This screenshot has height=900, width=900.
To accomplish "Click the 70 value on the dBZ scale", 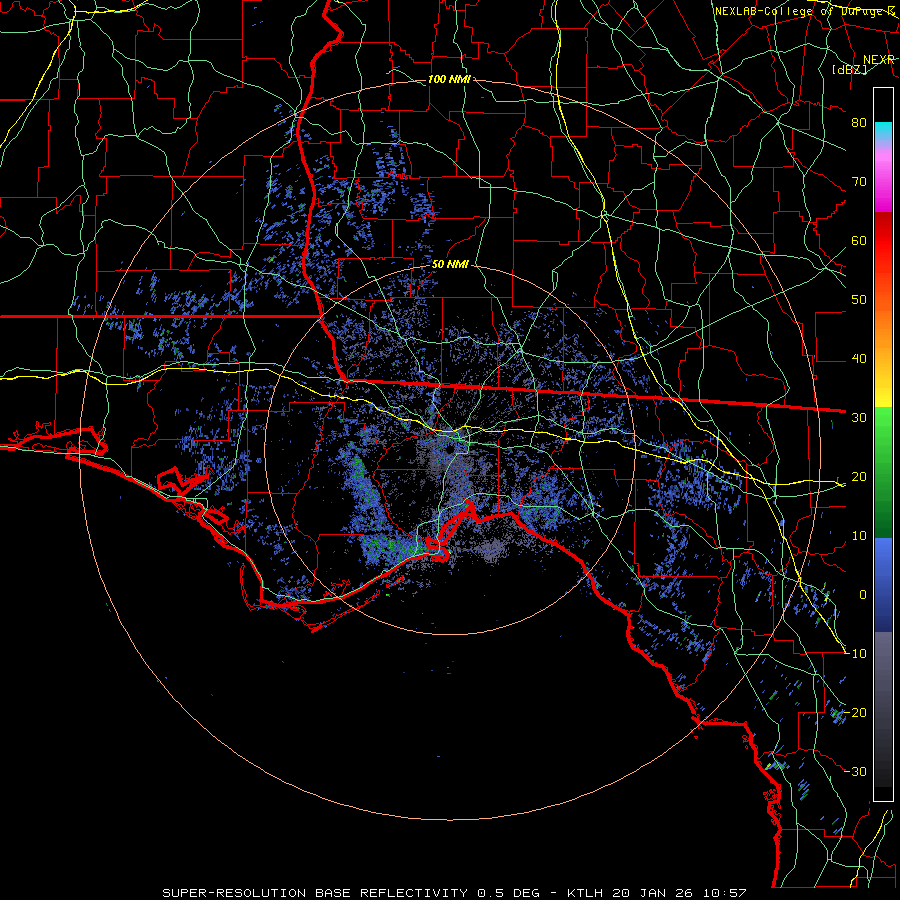I will coord(859,182).
